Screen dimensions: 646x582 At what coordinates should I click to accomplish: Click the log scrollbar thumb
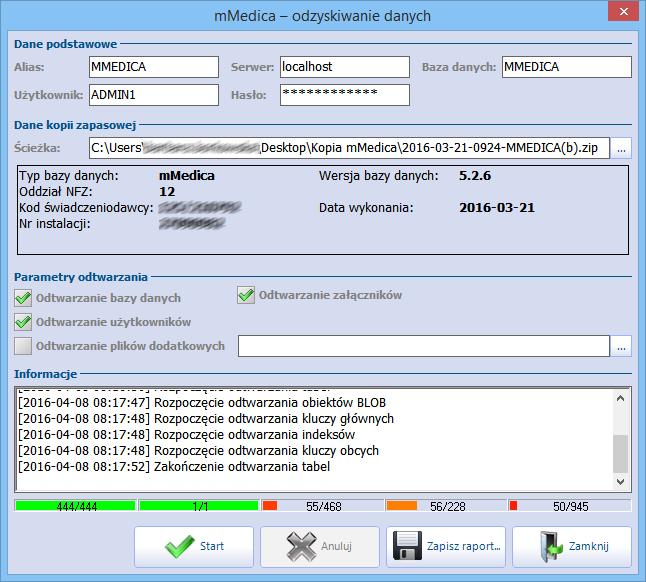[620, 454]
